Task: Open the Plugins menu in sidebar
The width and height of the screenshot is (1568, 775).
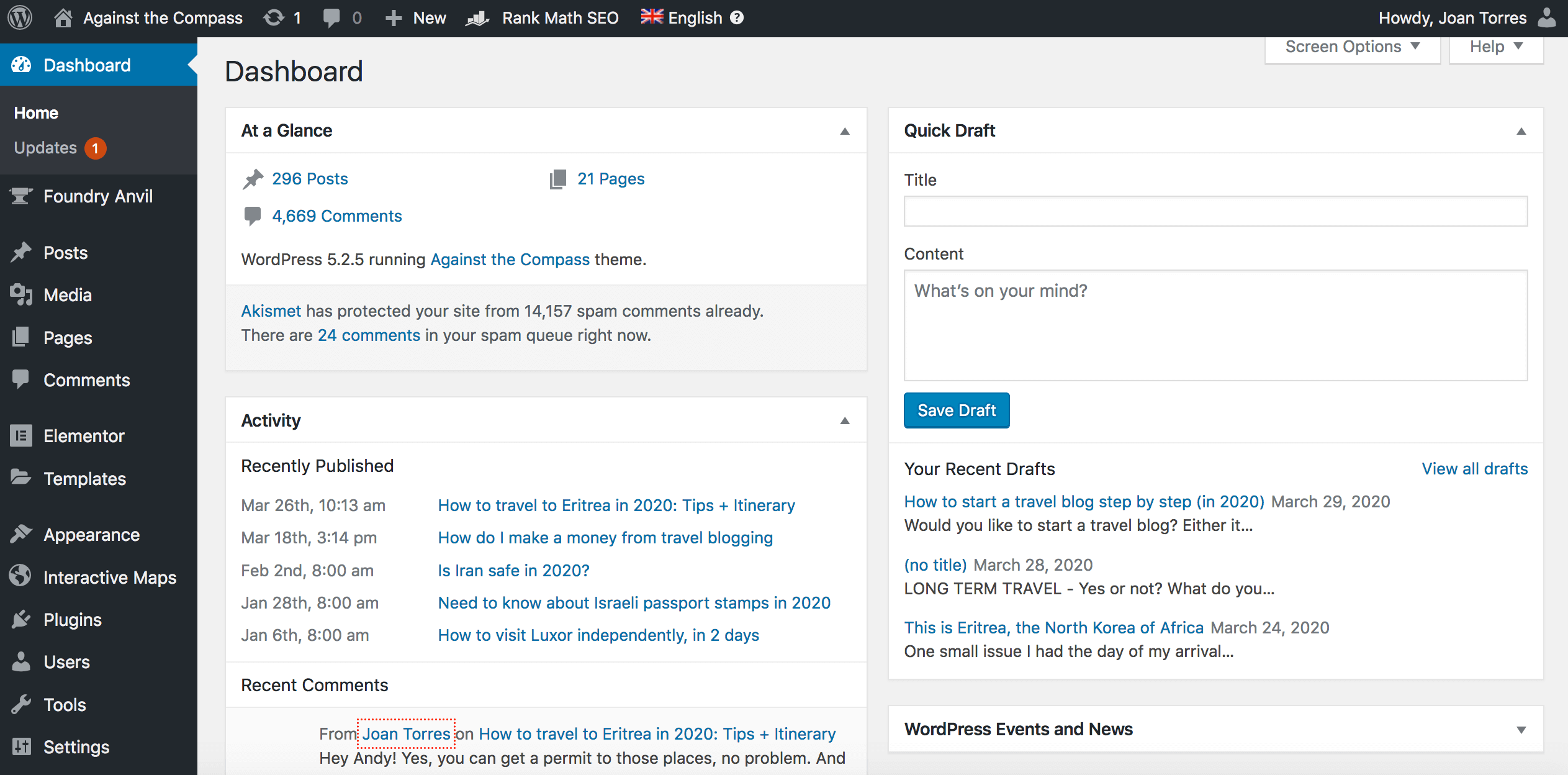Action: [x=99, y=620]
